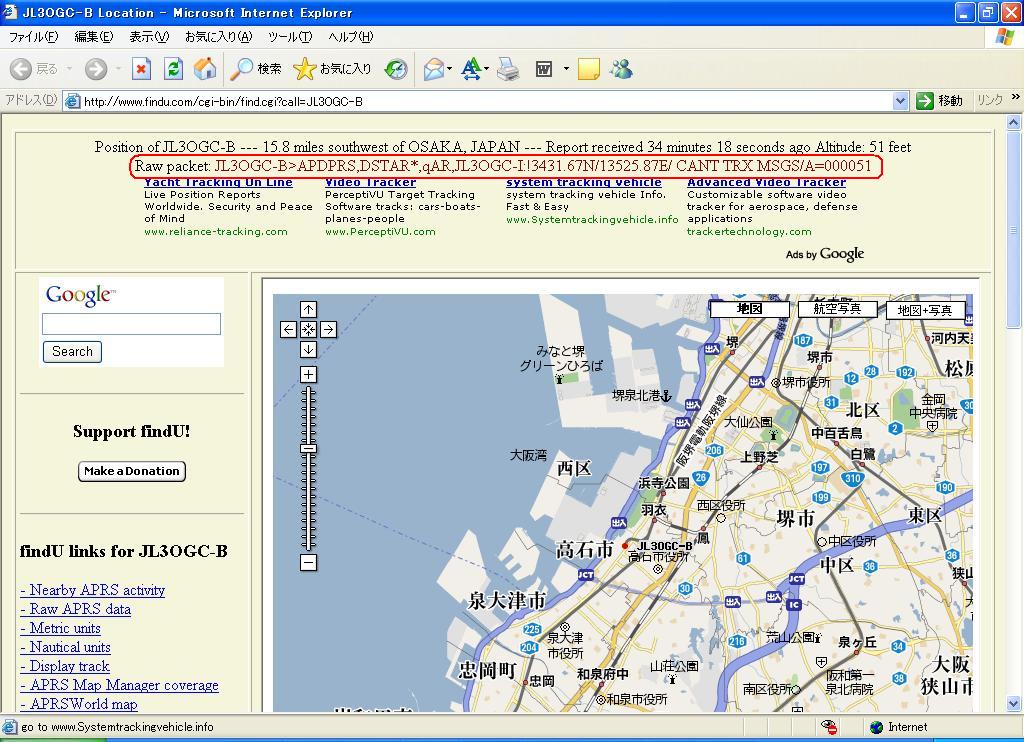This screenshot has width=1024, height=742.
Task: Click the text size A icon
Action: point(471,69)
